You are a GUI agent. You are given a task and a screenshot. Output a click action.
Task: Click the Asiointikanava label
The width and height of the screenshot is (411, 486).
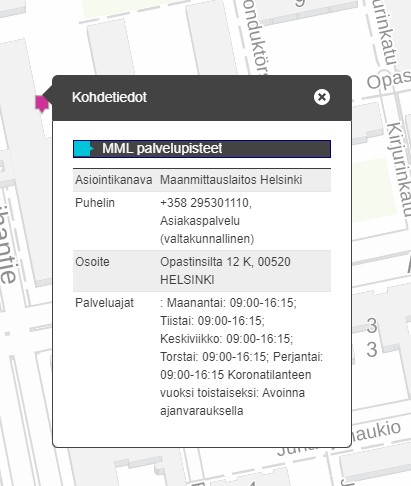point(114,180)
